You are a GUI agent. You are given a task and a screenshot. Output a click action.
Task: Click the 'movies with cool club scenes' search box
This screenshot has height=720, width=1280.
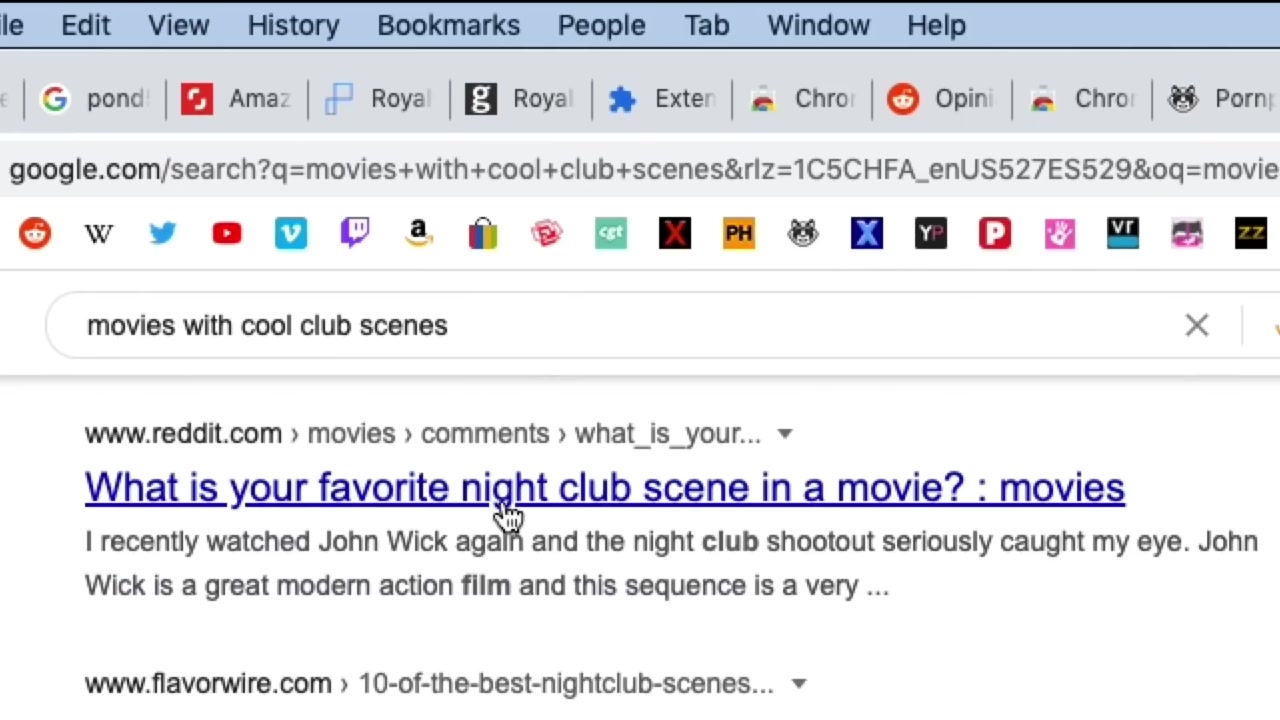point(267,326)
